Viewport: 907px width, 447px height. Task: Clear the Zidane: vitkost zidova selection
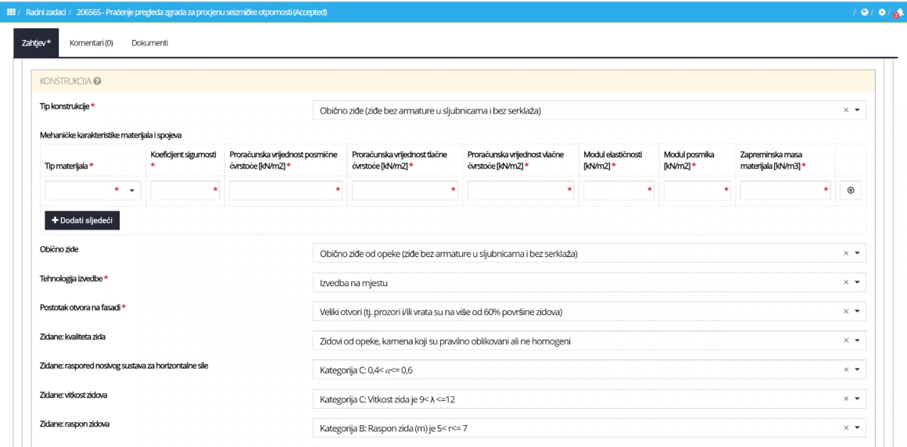coord(846,399)
